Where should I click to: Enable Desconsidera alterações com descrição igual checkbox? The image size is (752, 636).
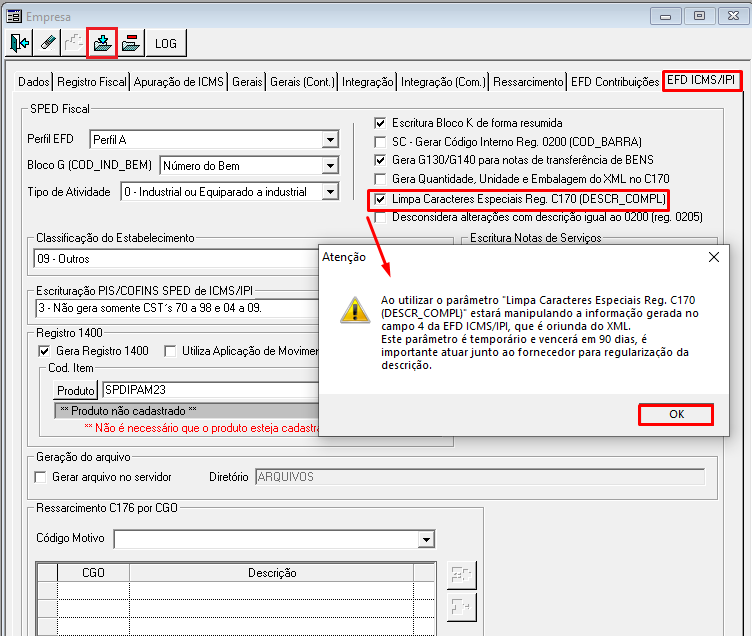pos(380,217)
